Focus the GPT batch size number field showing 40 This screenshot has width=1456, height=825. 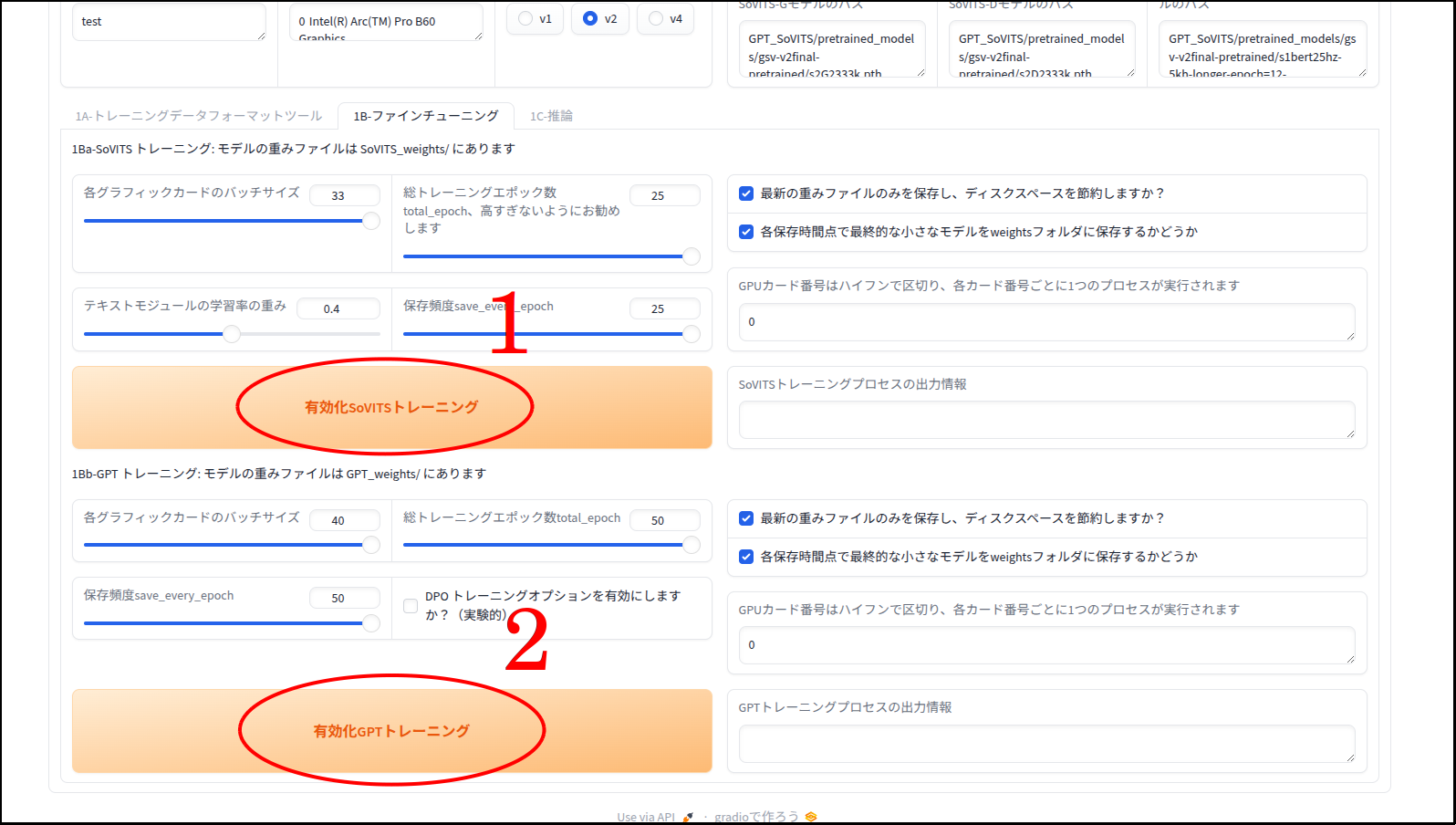[x=344, y=520]
